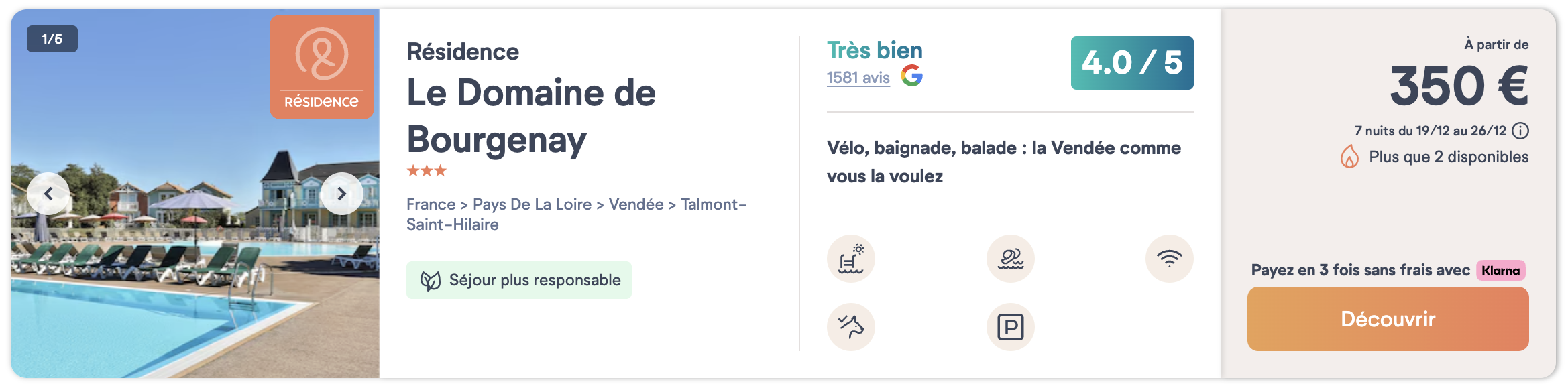Click the horse riding amenity icon
The height and width of the screenshot is (386, 1568).
[x=851, y=327]
